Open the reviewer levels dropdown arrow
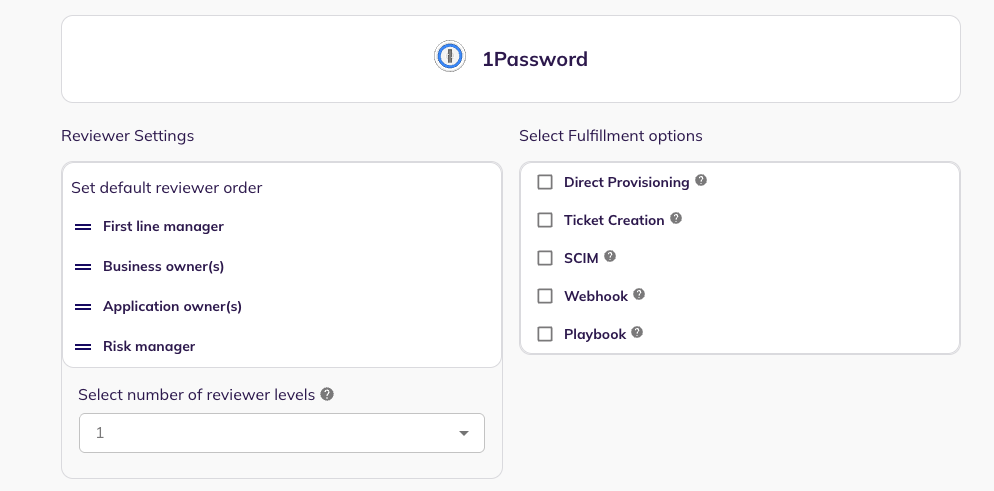994x491 pixels. click(463, 433)
